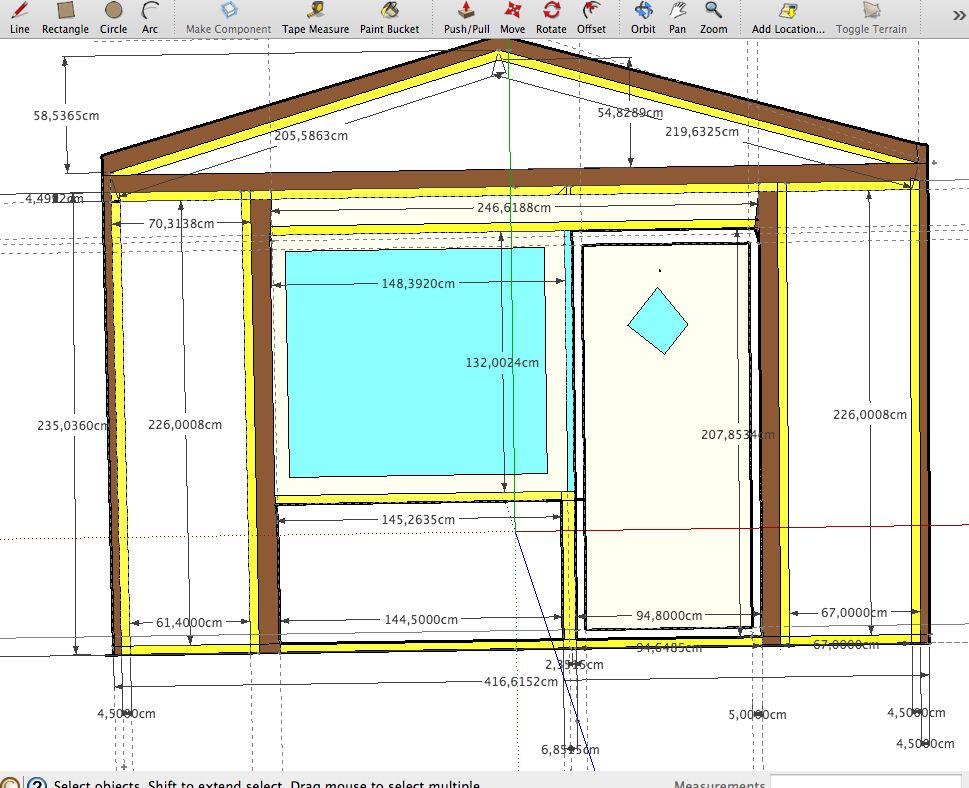Open the help icon in status bar

coord(37,782)
